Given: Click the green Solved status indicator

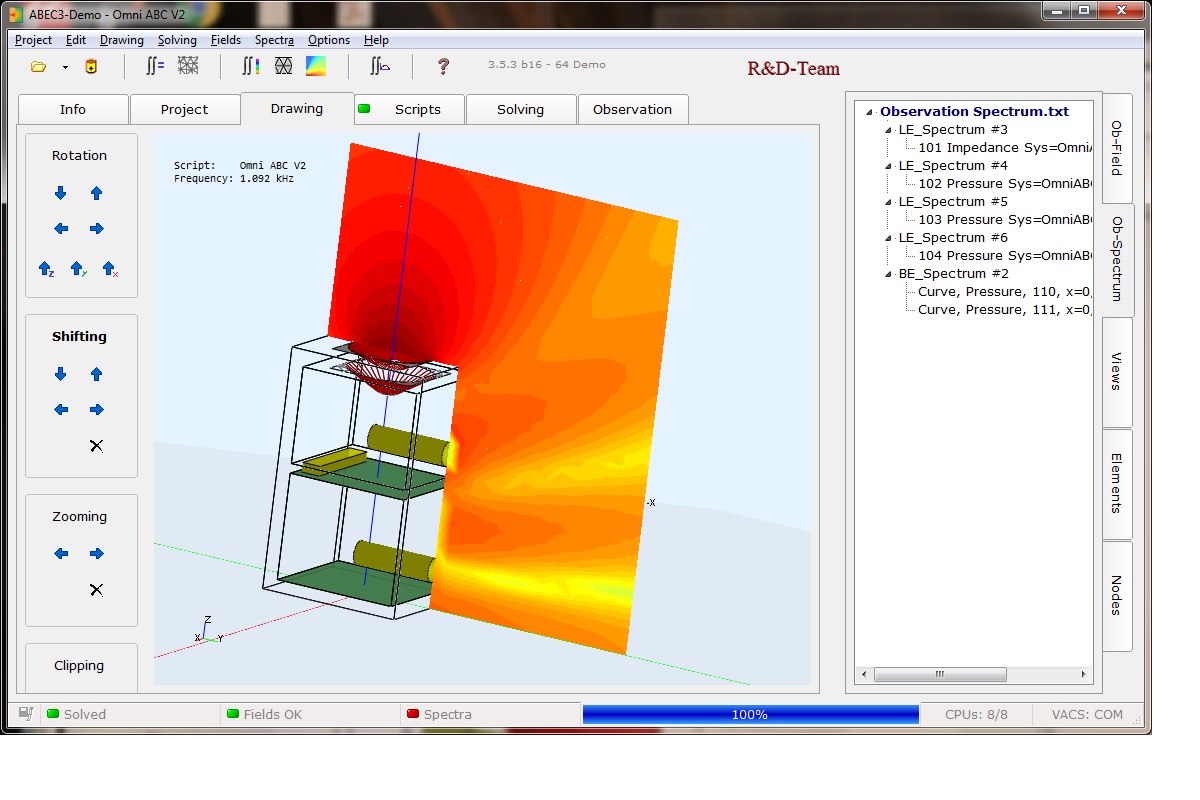Looking at the screenshot, I should [53, 714].
